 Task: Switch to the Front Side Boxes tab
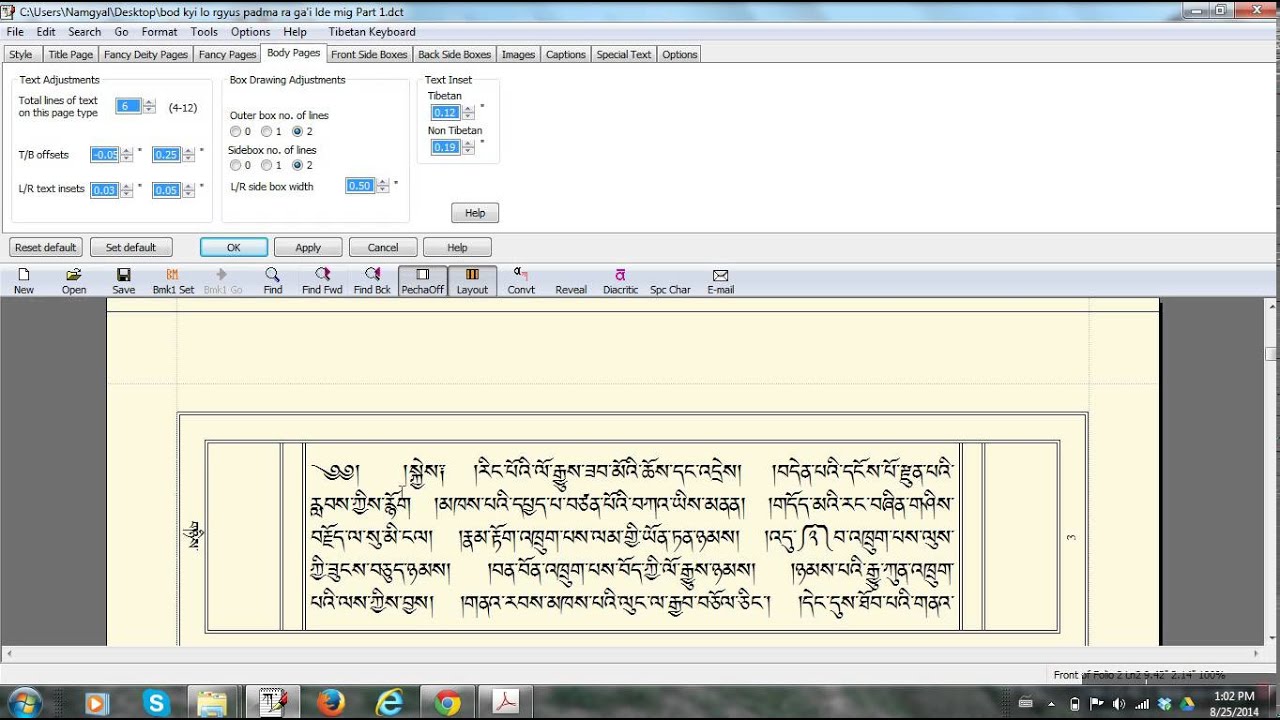pyautogui.click(x=369, y=55)
